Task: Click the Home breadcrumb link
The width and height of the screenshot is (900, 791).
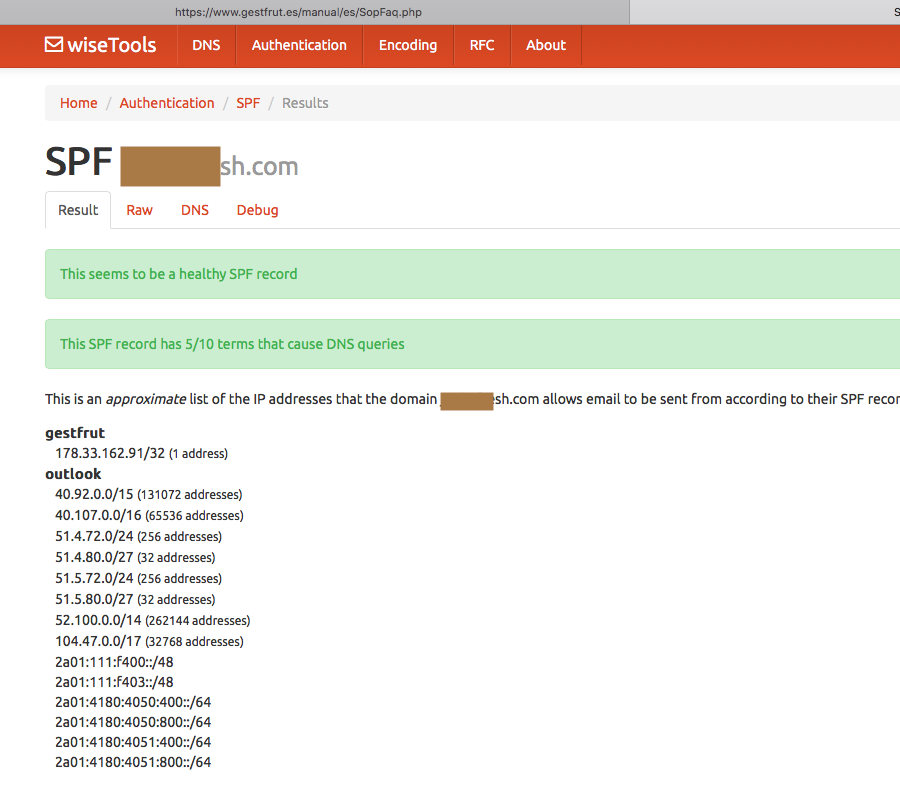Action: 79,103
